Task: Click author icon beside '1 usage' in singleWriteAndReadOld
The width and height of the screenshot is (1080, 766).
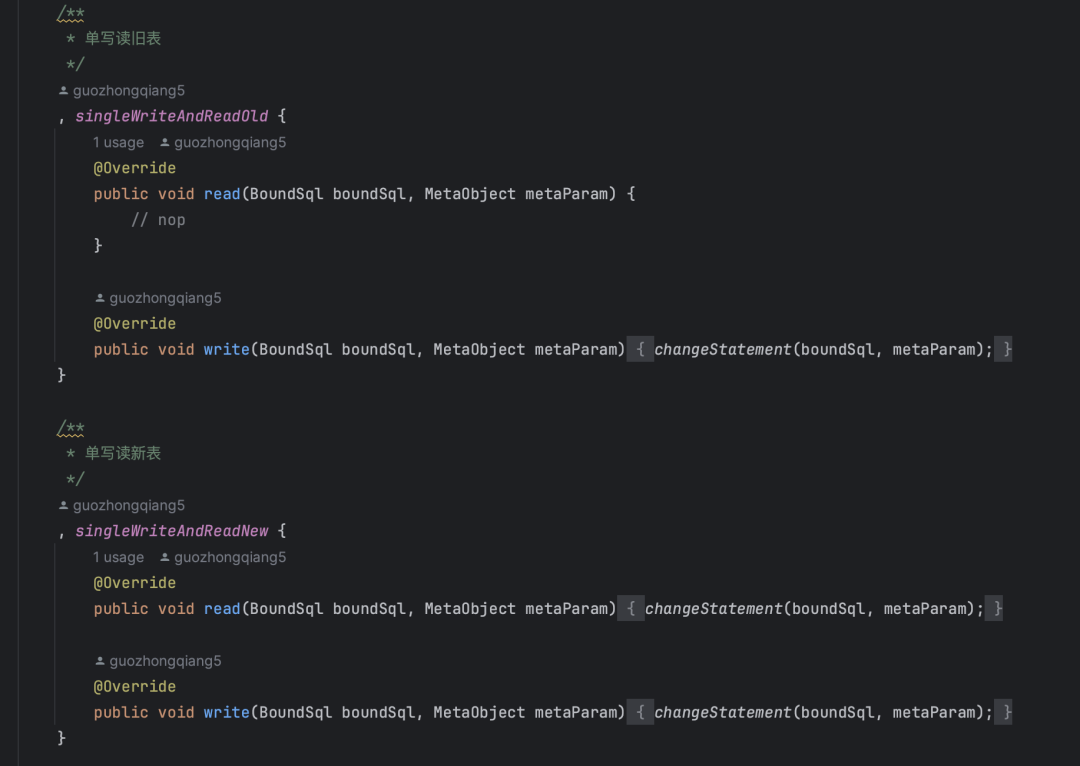Action: click(165, 143)
